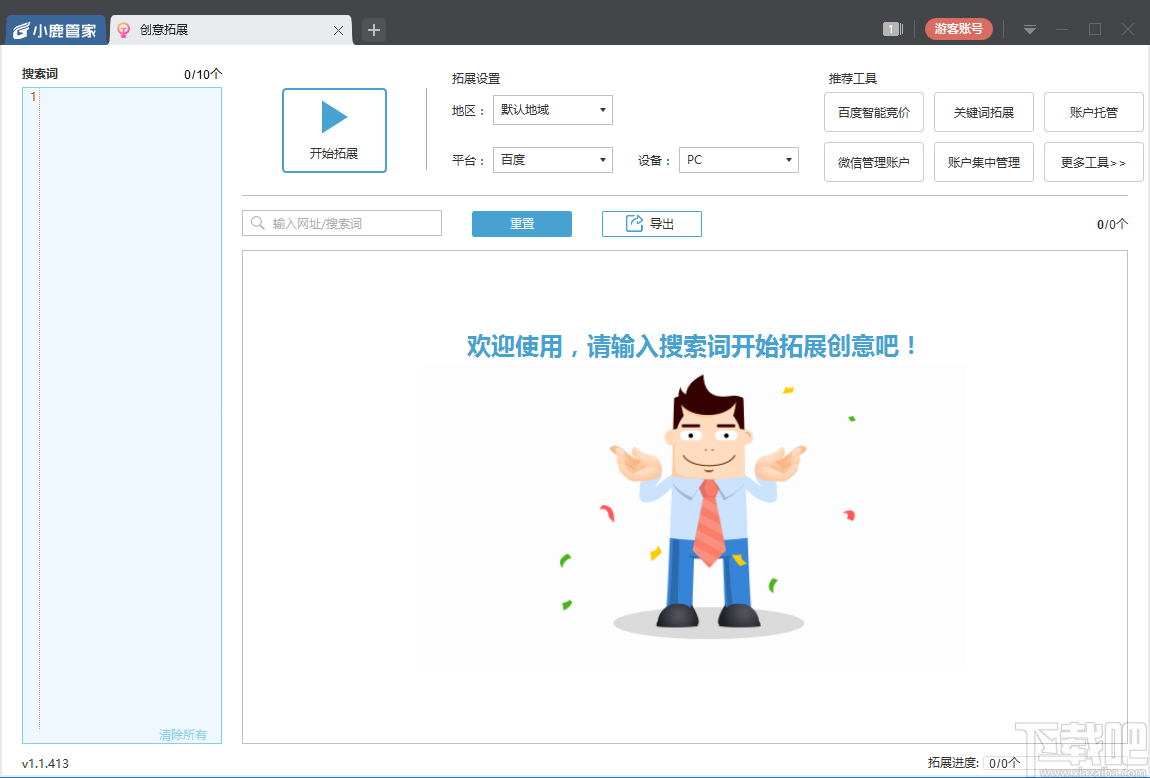This screenshot has width=1150, height=778.
Task: Open a new tab with the plus icon
Action: coord(373,30)
